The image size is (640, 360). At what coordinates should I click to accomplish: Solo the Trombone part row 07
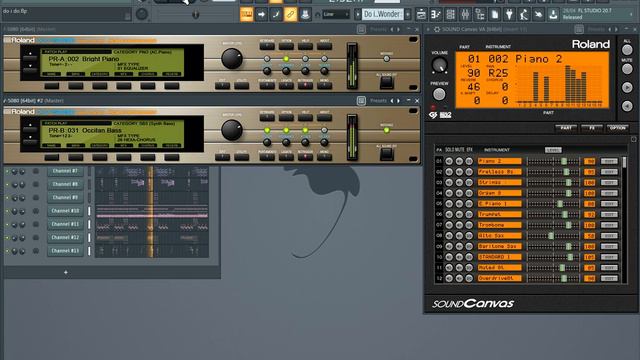tap(449, 225)
